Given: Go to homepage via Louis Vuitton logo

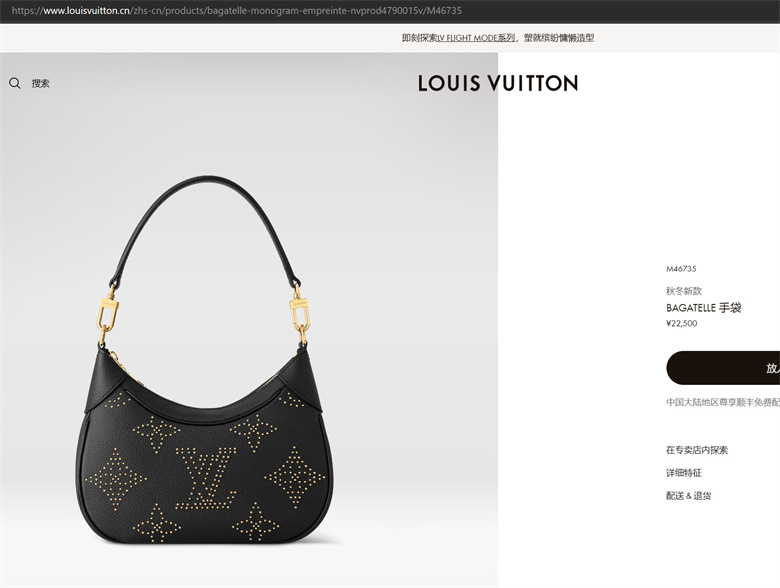Looking at the screenshot, I should [x=498, y=83].
